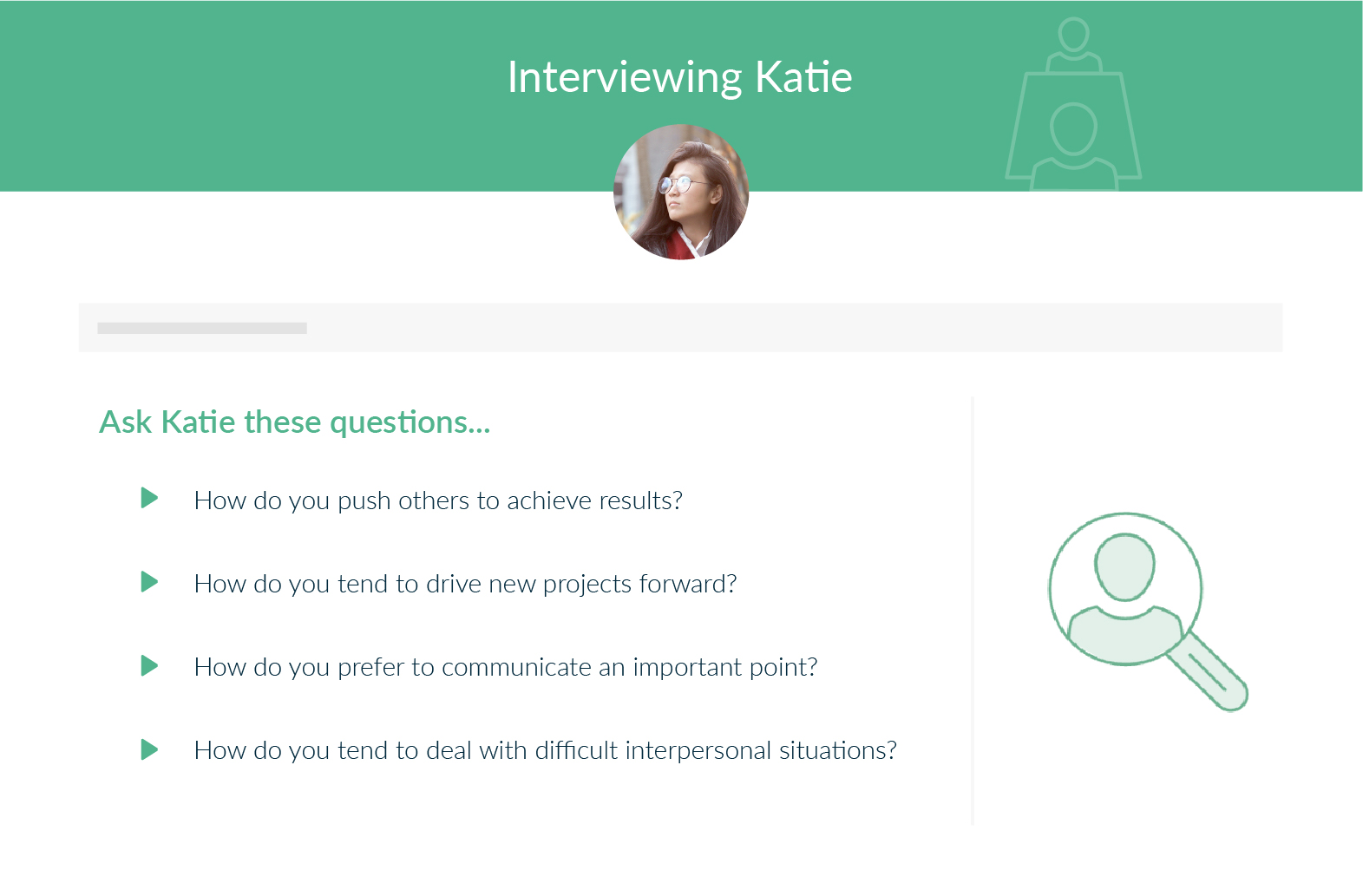Open Katie's circular profile photo
The width and height of the screenshot is (1363, 896).
click(681, 192)
